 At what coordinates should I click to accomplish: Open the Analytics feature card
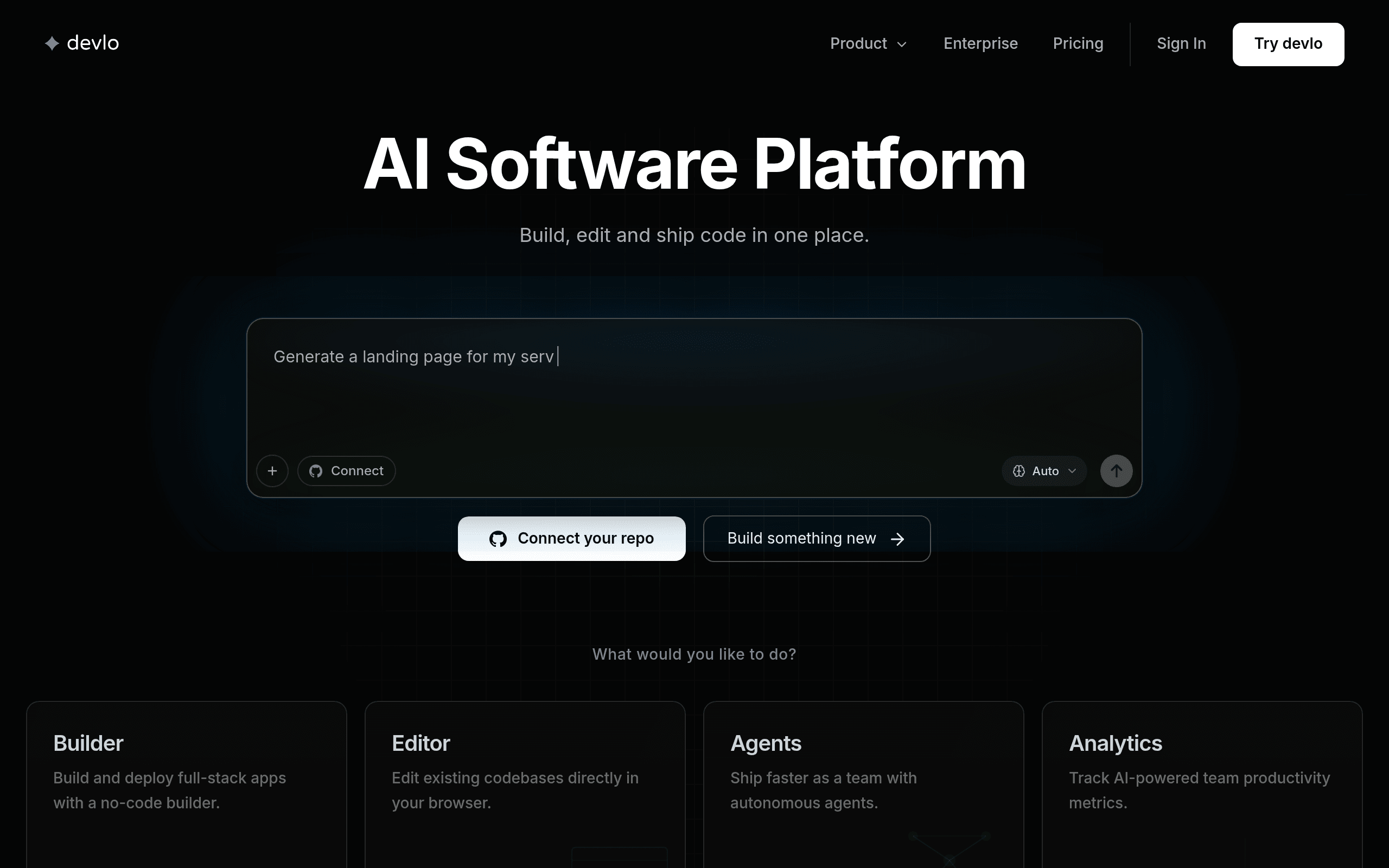[1202, 784]
